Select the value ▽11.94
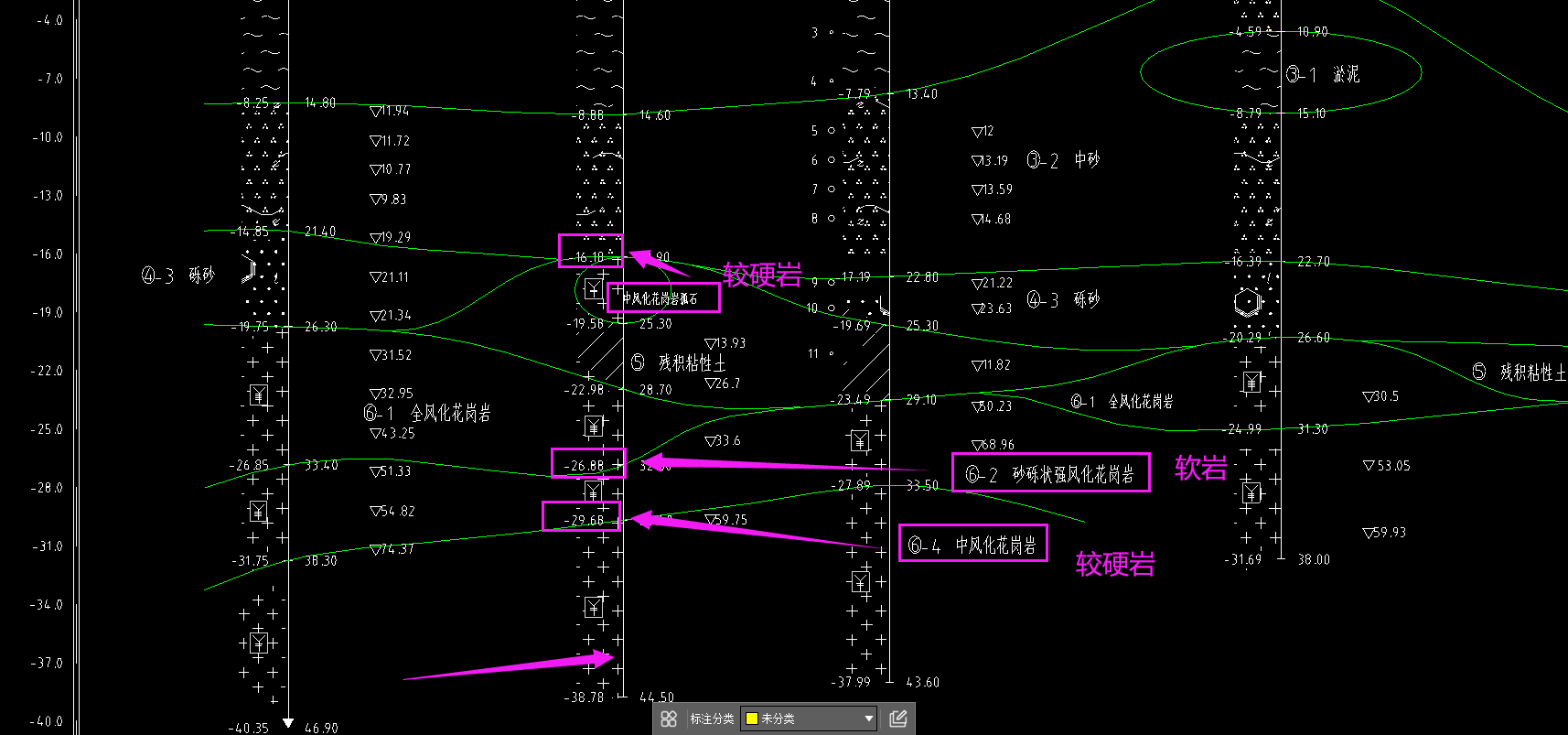The image size is (1568, 735). [x=390, y=111]
